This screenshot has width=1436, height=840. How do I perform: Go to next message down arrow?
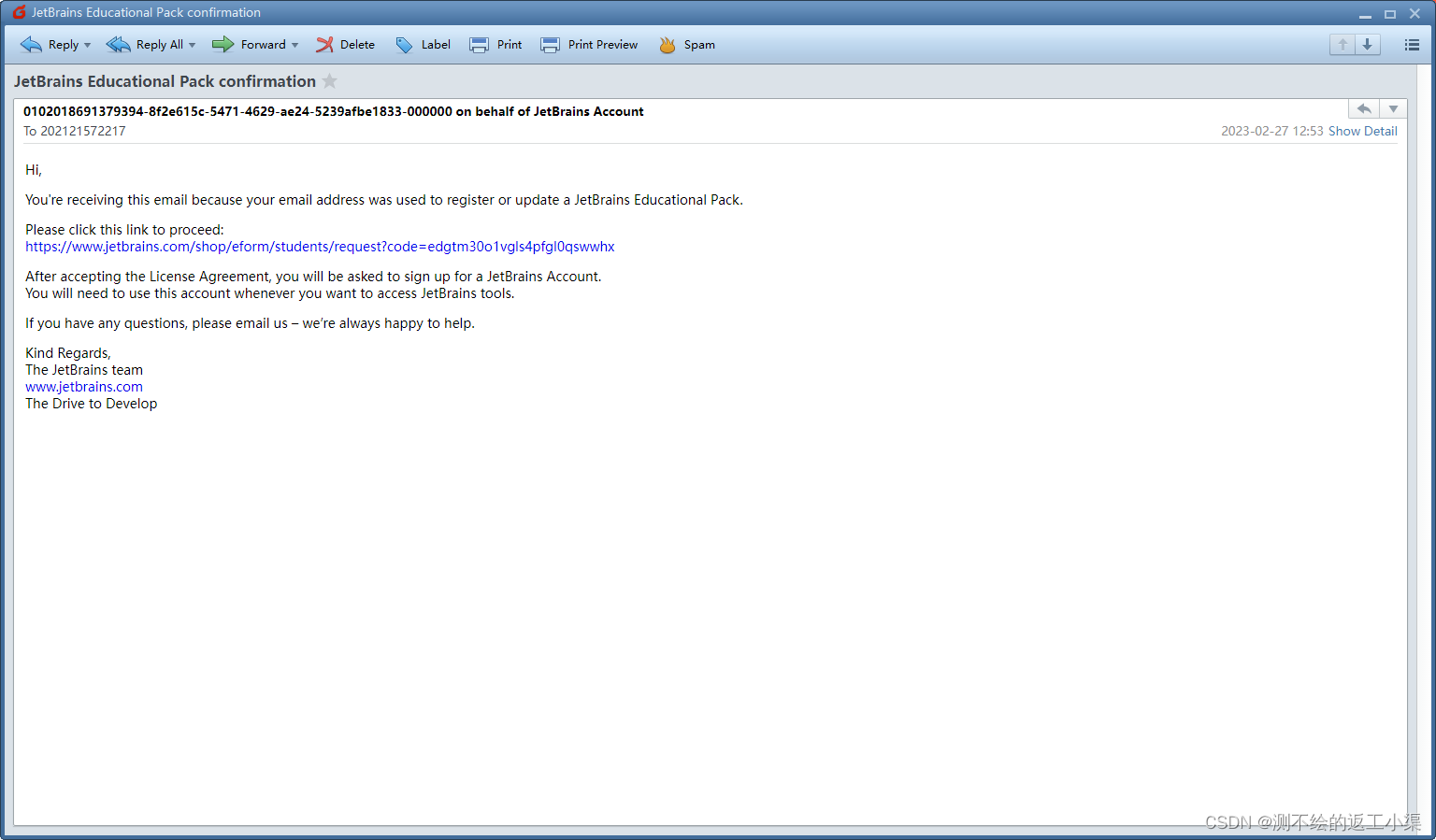[x=1368, y=45]
